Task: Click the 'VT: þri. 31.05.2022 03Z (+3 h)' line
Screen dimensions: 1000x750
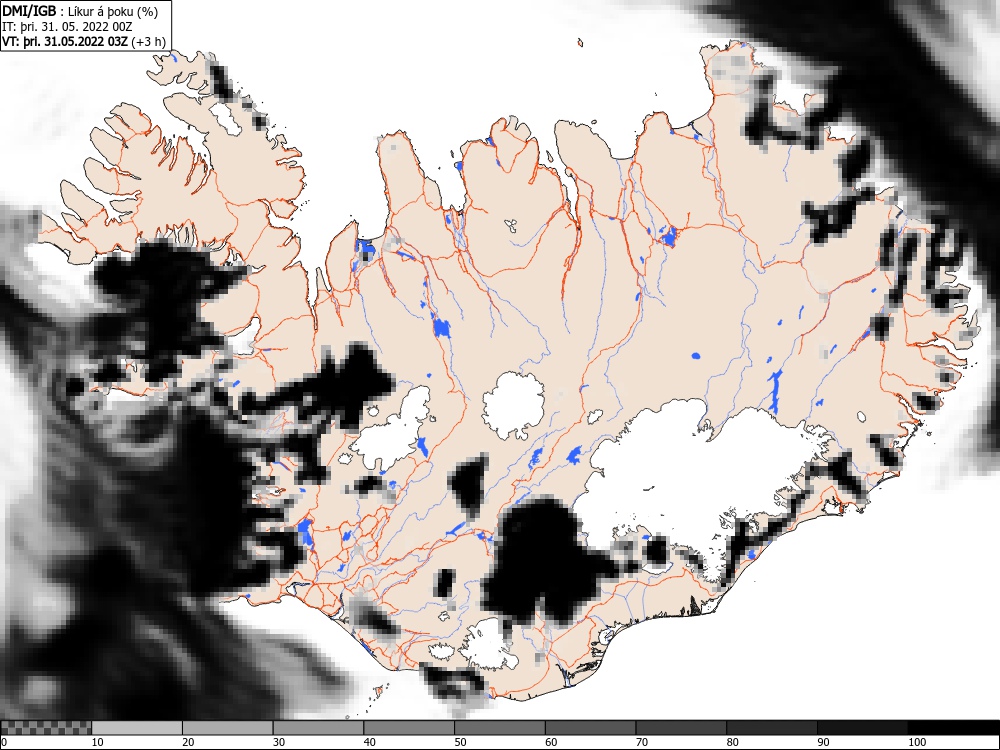Action: (84, 42)
